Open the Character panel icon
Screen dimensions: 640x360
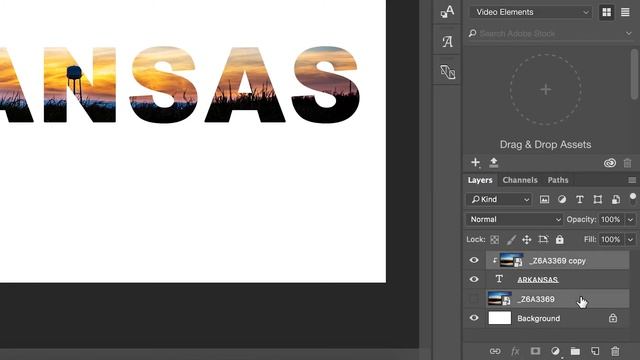pos(447,11)
